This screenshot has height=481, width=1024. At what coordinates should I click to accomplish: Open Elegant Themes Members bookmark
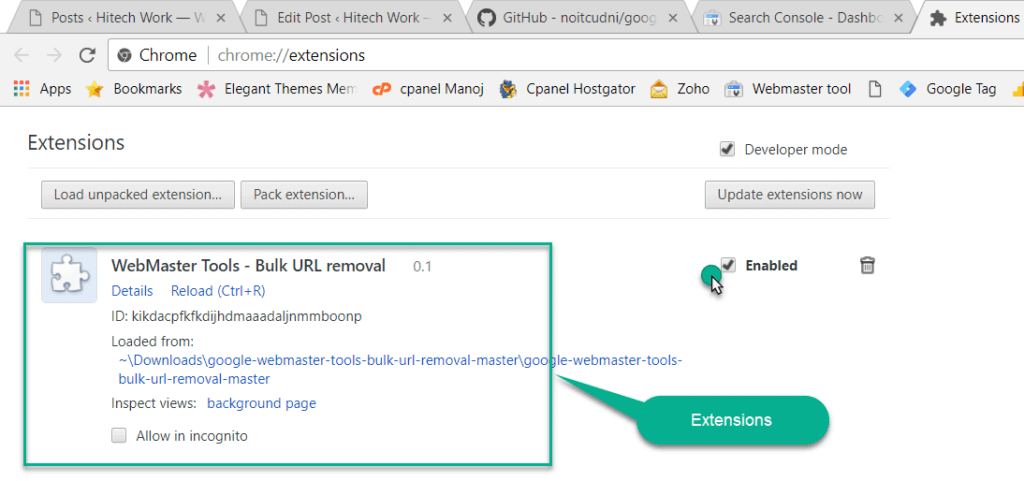tap(278, 89)
